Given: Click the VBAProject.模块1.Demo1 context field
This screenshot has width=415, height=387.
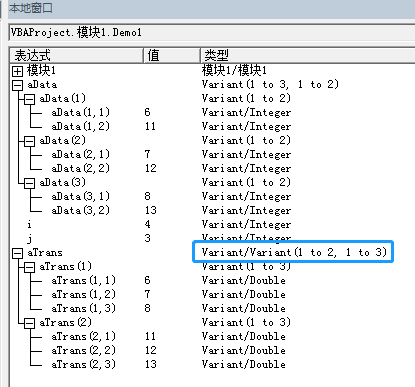Looking at the screenshot, I should (x=212, y=32).
